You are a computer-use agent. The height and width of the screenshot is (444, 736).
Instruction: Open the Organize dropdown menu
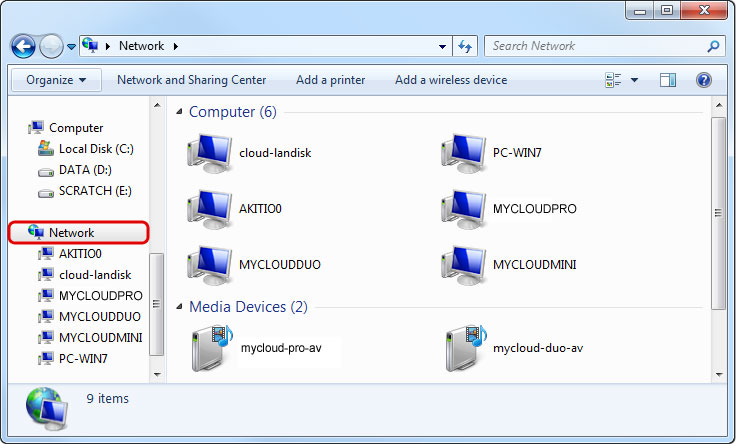pos(56,80)
